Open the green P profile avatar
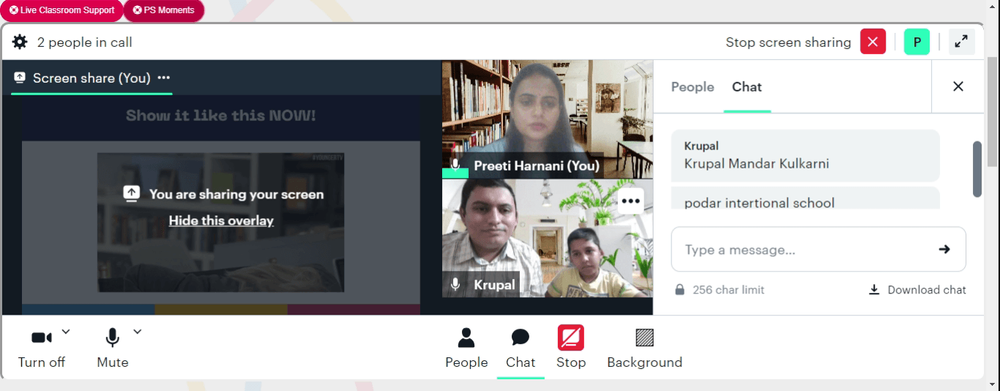1000x391 pixels. [x=916, y=42]
